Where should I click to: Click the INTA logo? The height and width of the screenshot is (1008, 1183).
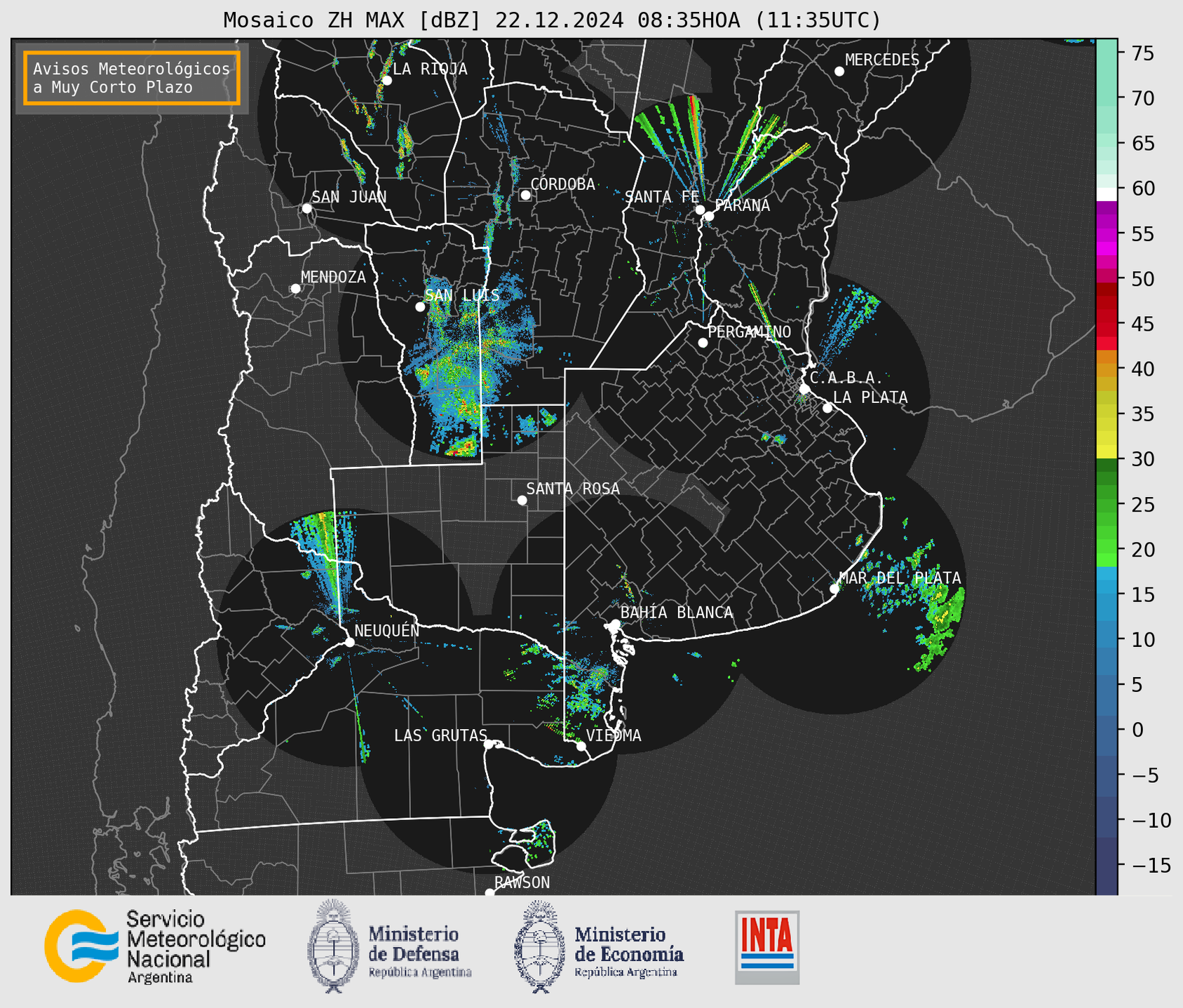click(767, 947)
